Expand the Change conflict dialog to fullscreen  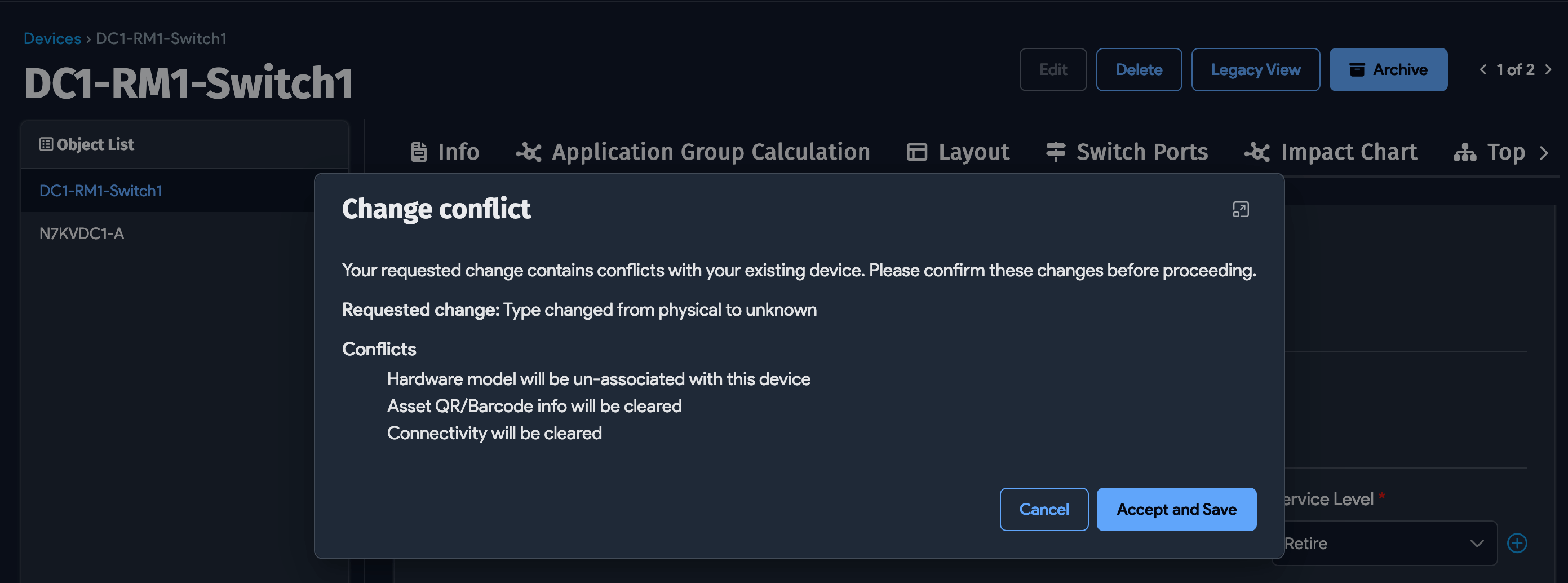click(x=1242, y=209)
